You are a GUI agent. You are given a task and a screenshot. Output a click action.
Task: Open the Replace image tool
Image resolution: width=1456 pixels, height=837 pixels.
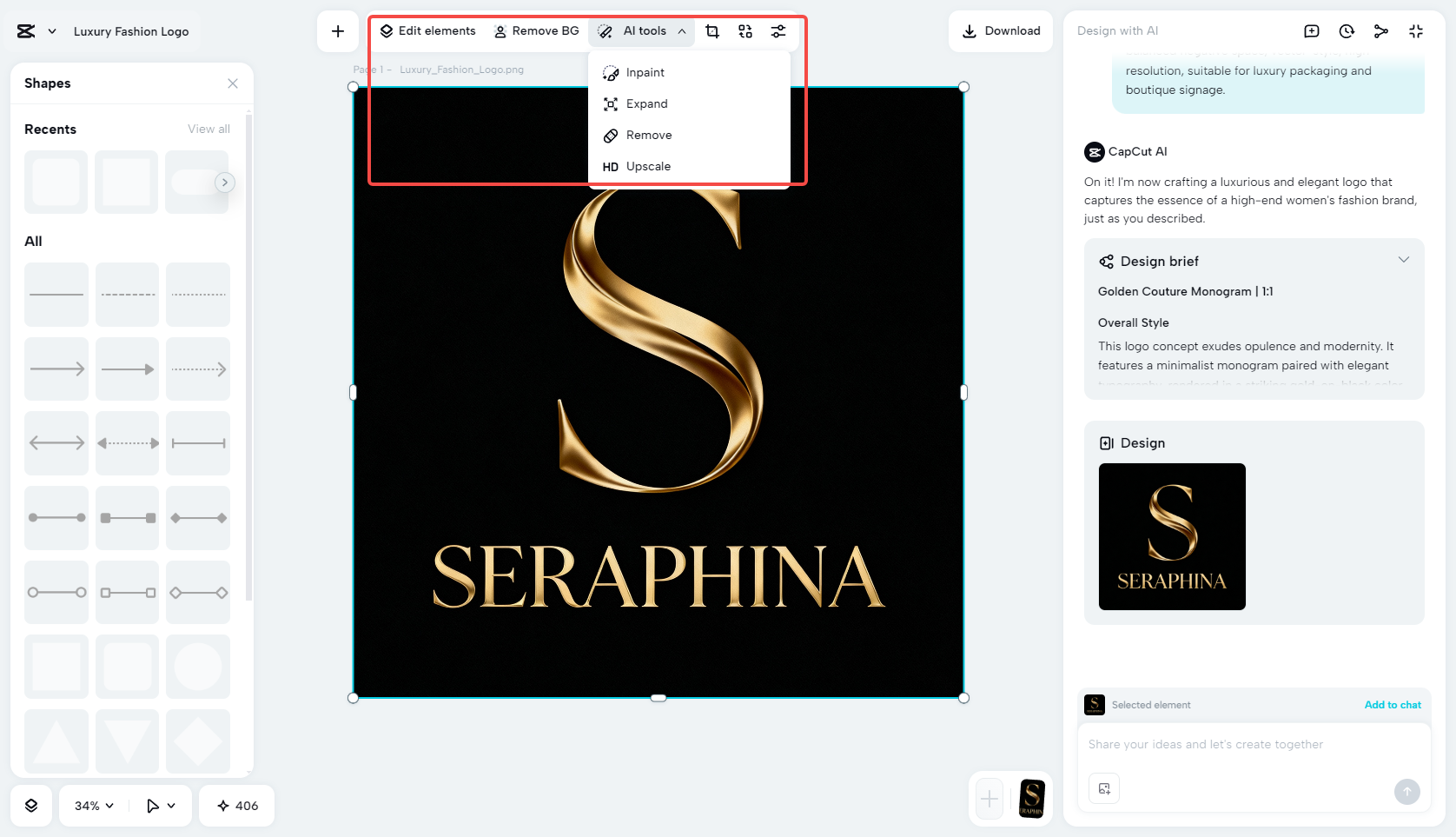click(745, 30)
